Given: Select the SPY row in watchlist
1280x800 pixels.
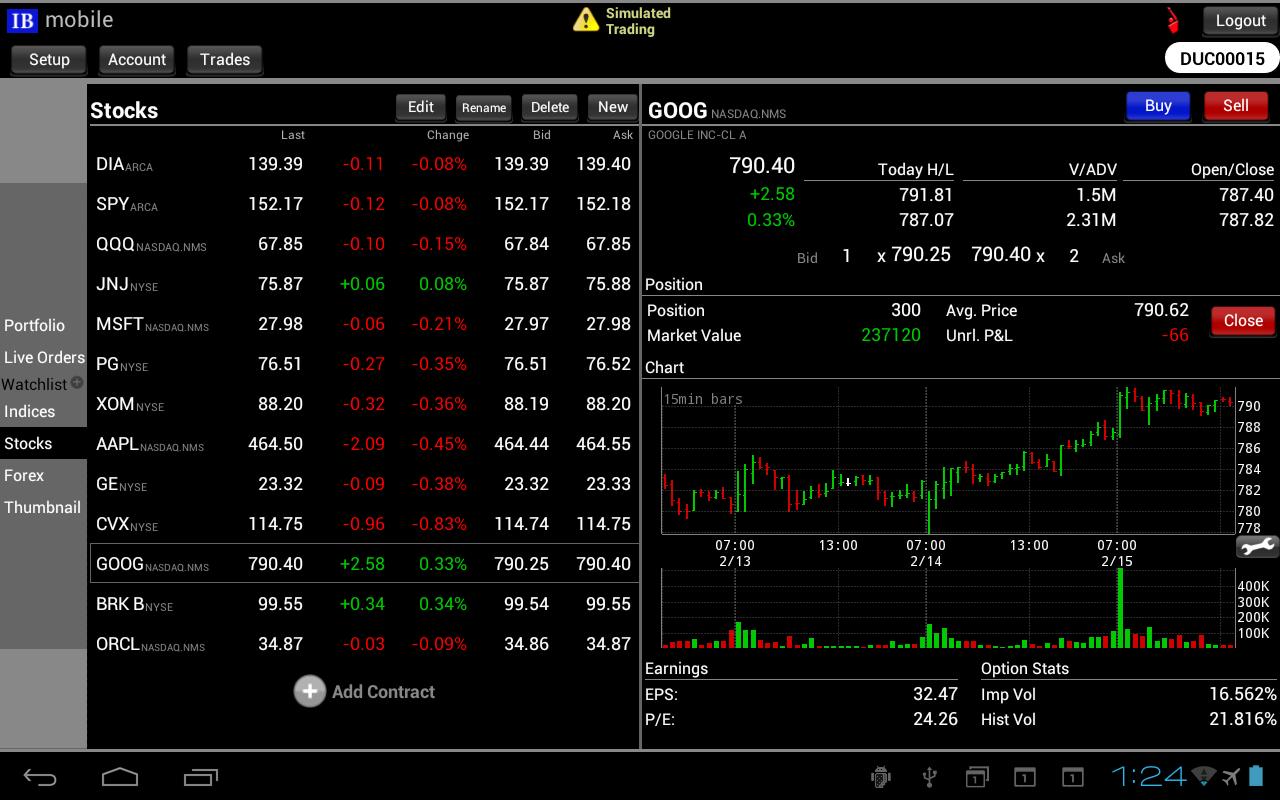Looking at the screenshot, I should (x=364, y=204).
